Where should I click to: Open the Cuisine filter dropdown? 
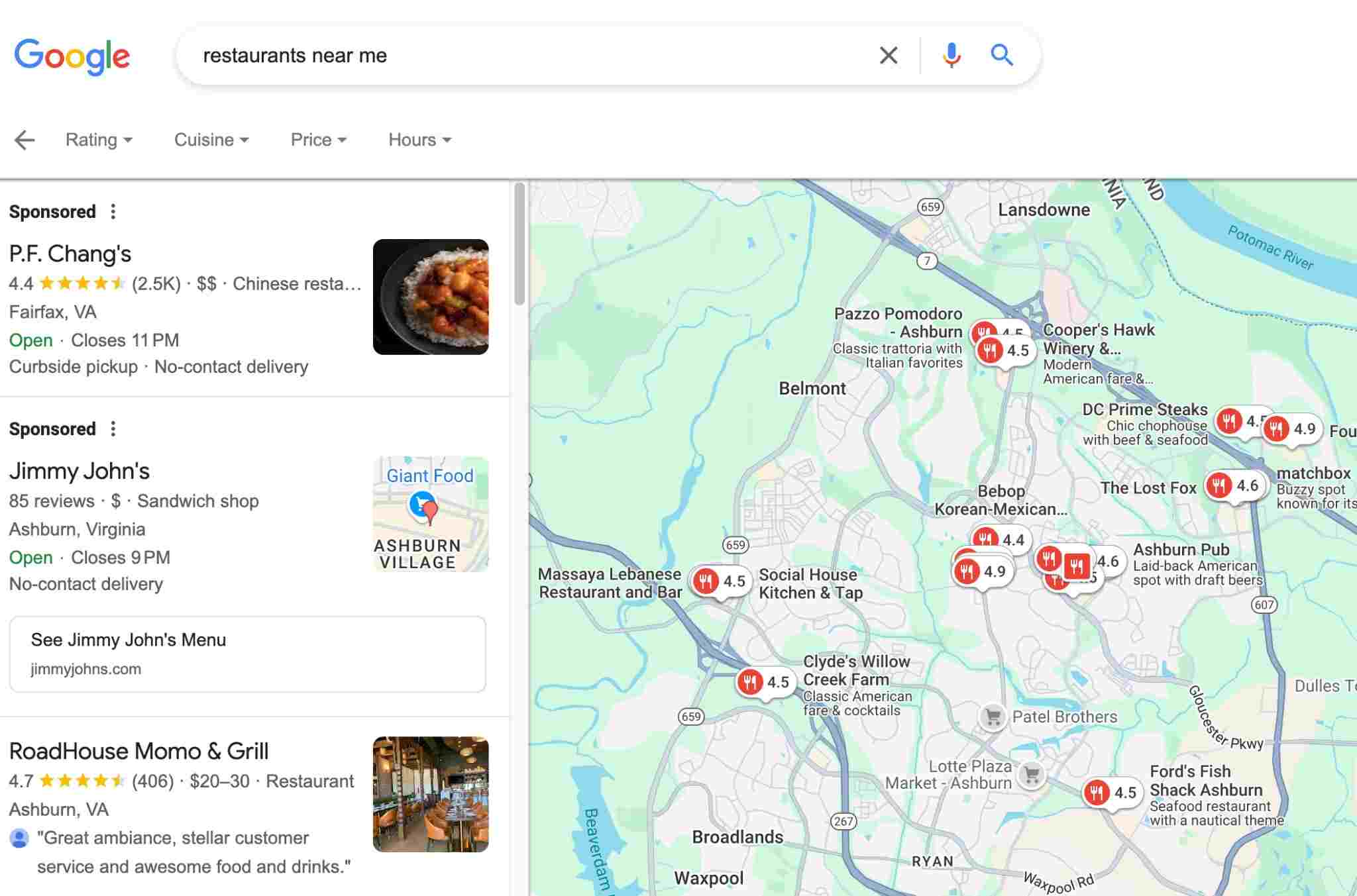click(x=211, y=140)
